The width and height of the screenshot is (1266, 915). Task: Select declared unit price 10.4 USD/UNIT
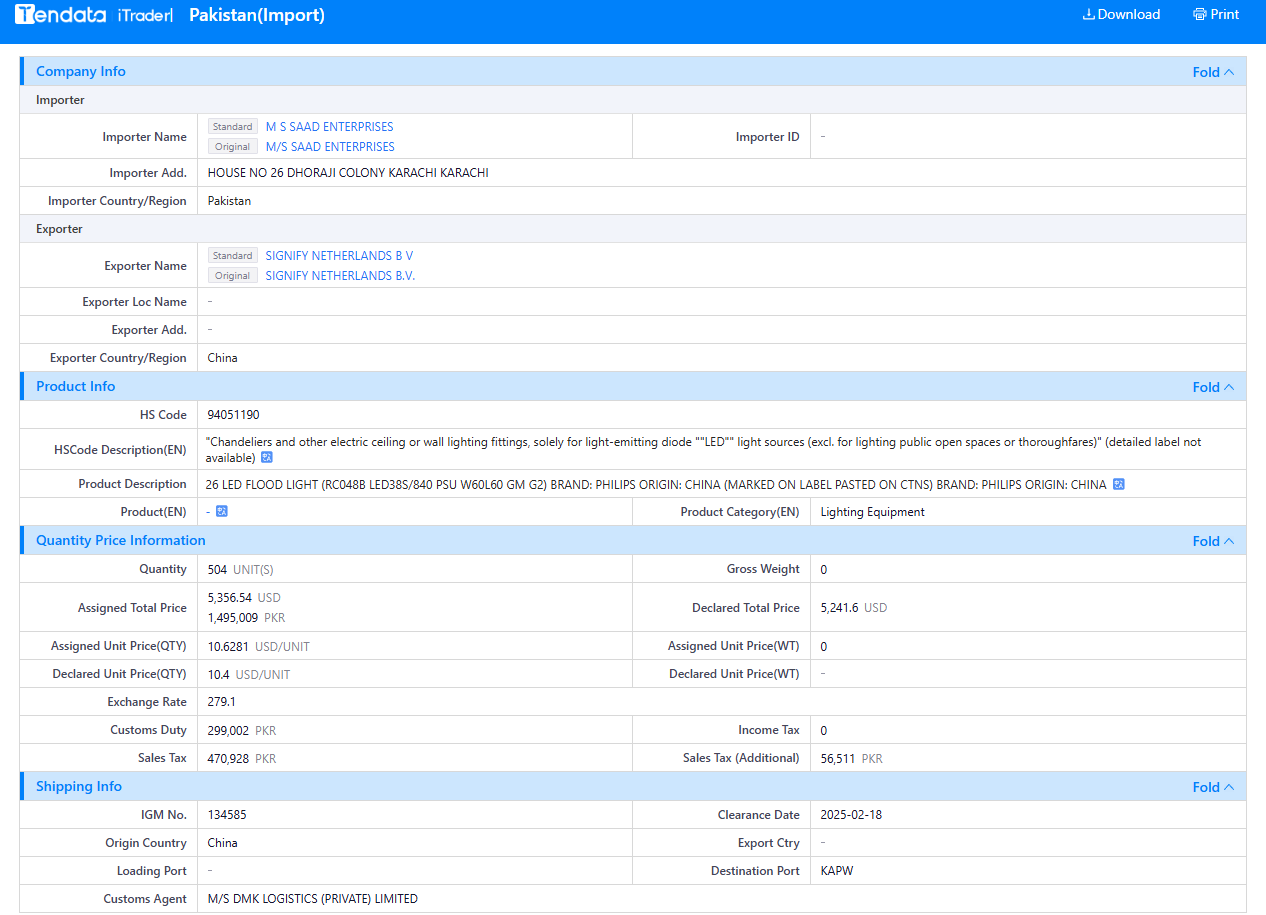(x=249, y=675)
